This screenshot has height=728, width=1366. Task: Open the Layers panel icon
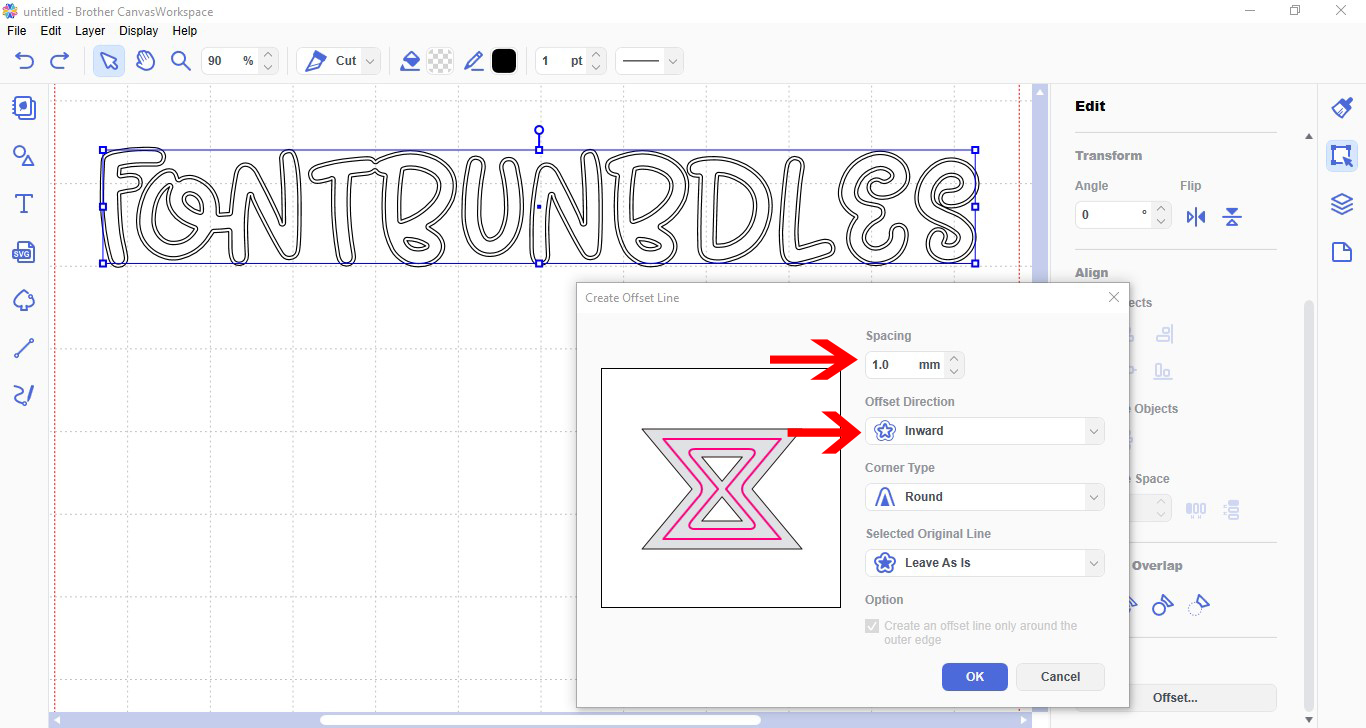coord(1342,204)
